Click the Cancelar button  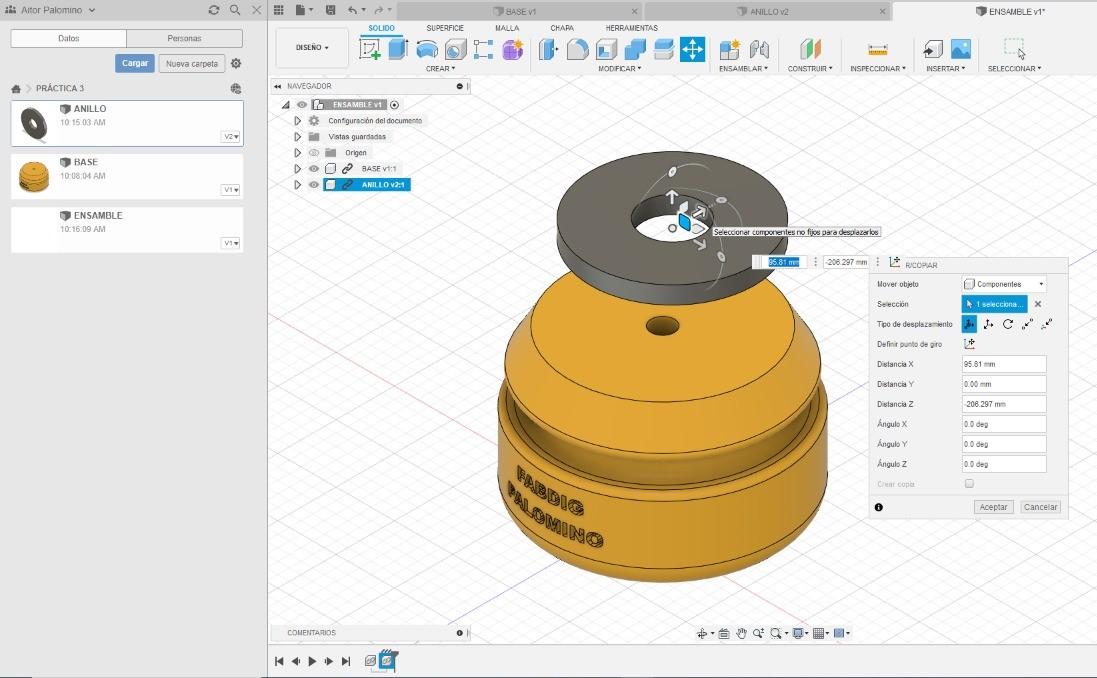tap(1040, 507)
